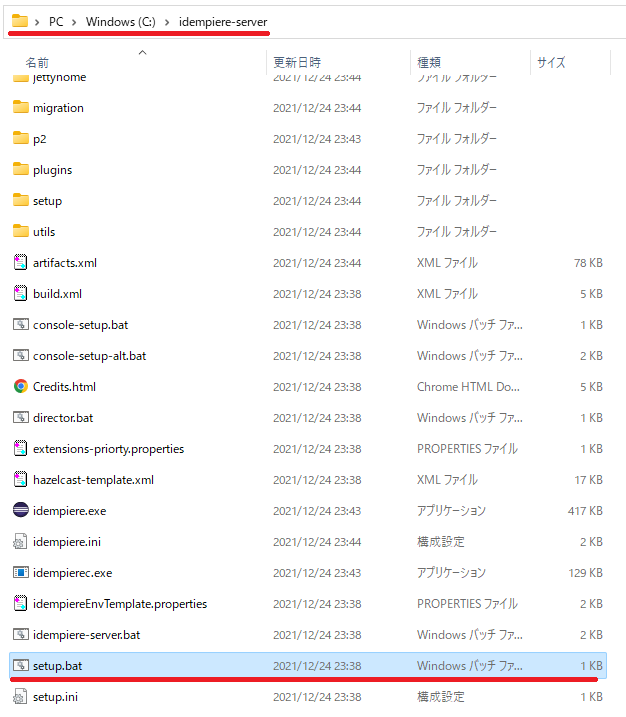Screen dimensions: 626x717
Task: Click the idempiere.ini settings icon
Action: click(x=21, y=541)
